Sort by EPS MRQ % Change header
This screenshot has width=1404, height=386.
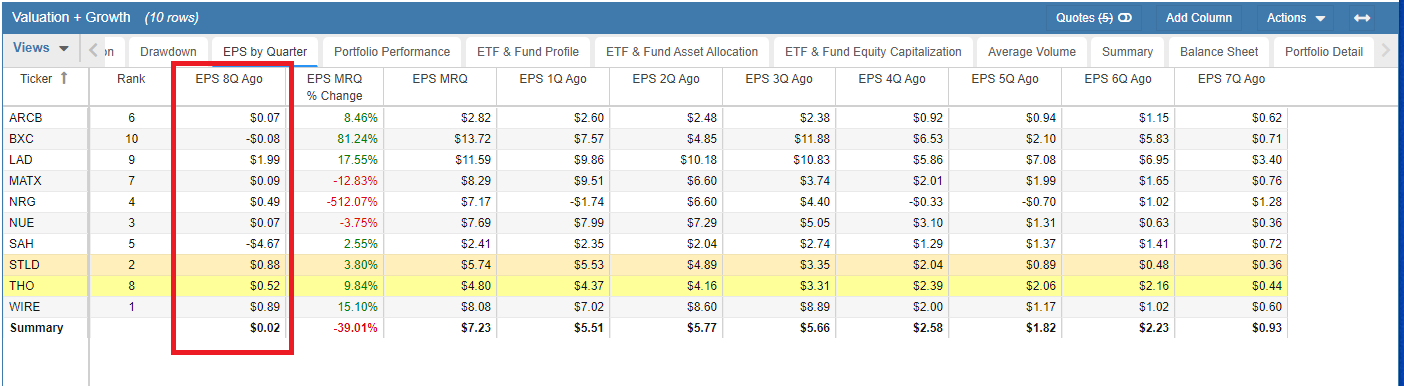tap(334, 87)
